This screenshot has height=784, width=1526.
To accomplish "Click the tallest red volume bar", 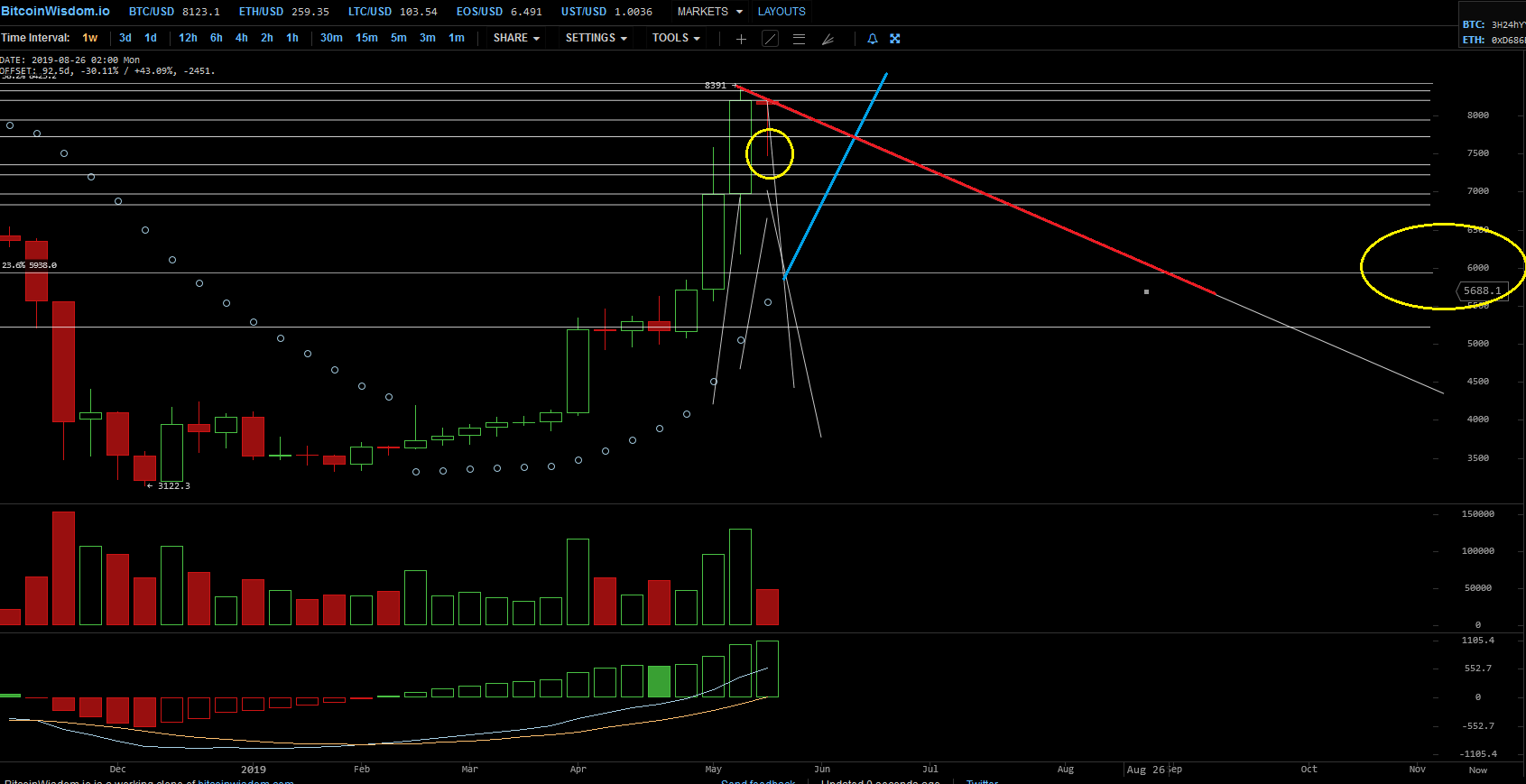I will click(63, 568).
